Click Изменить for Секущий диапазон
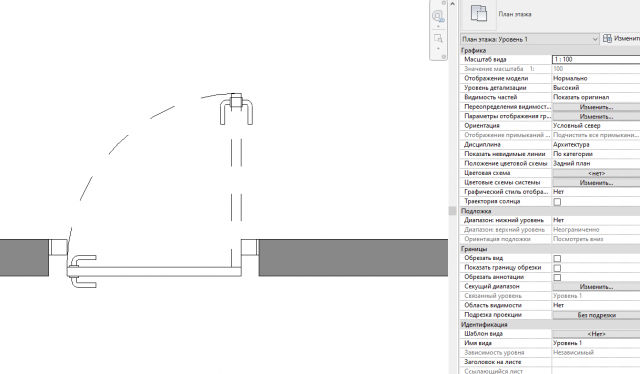The width and height of the screenshot is (640, 374). (596, 287)
